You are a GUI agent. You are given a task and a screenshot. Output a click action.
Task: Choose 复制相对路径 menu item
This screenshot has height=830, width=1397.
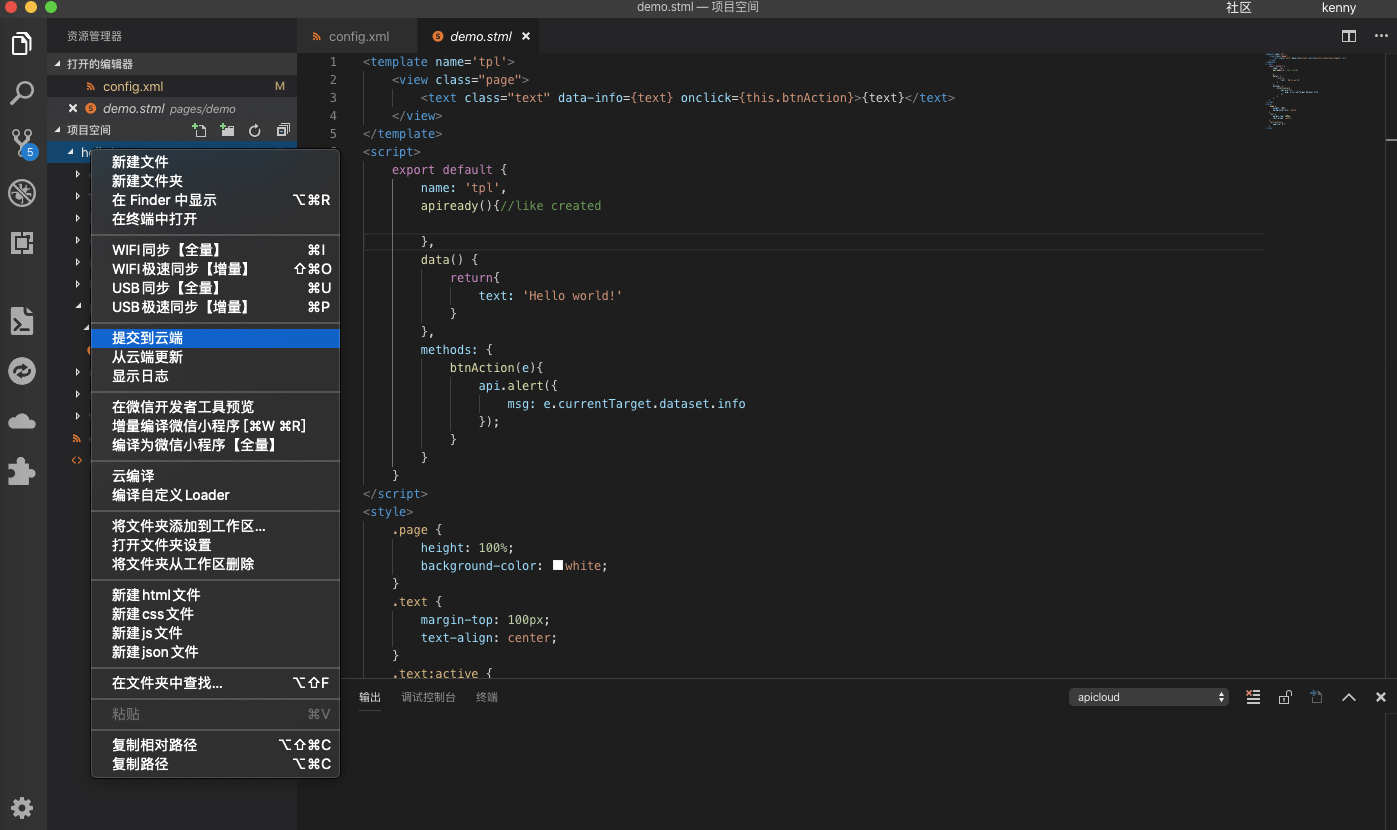215,745
